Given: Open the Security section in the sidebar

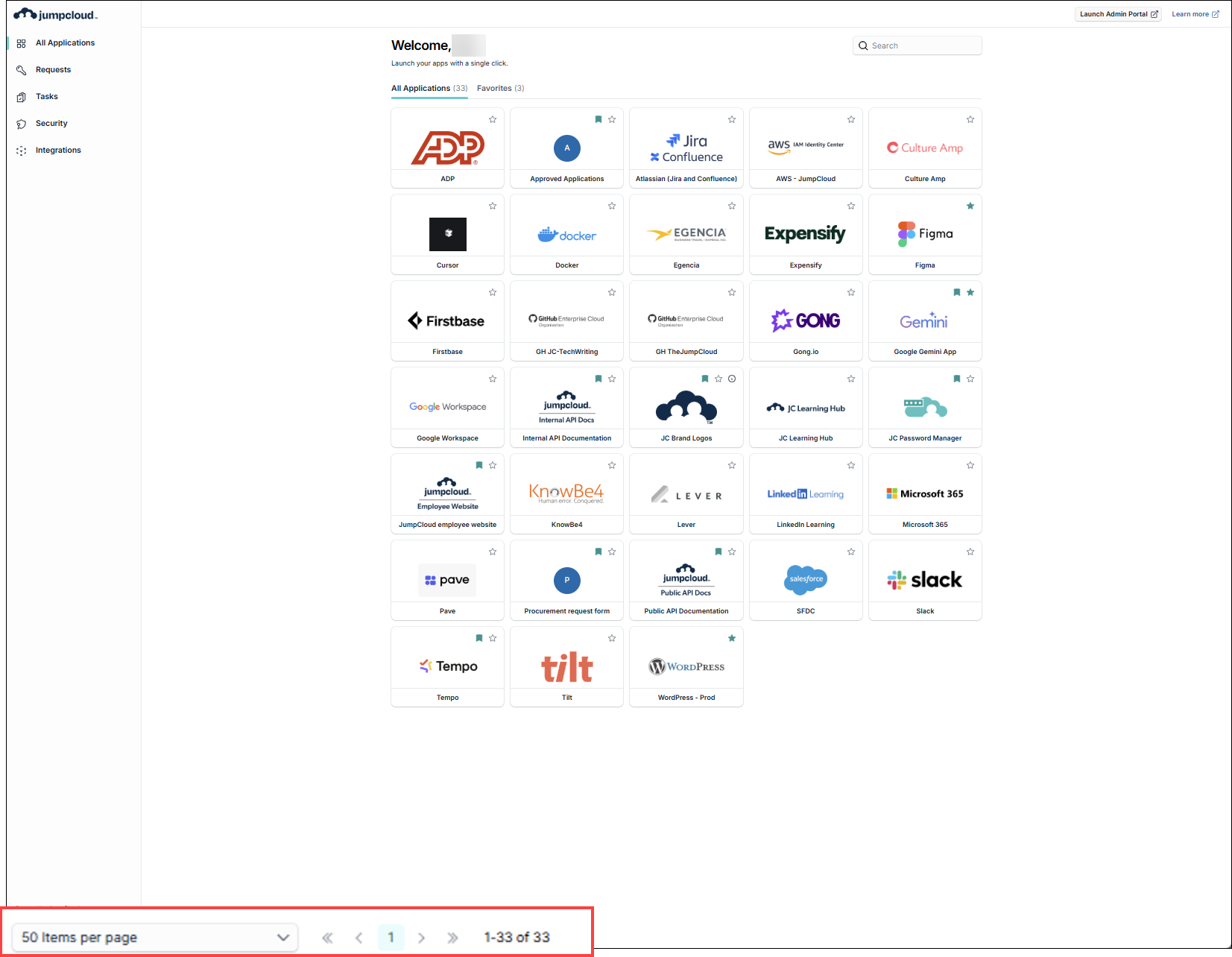Looking at the screenshot, I should 51,123.
